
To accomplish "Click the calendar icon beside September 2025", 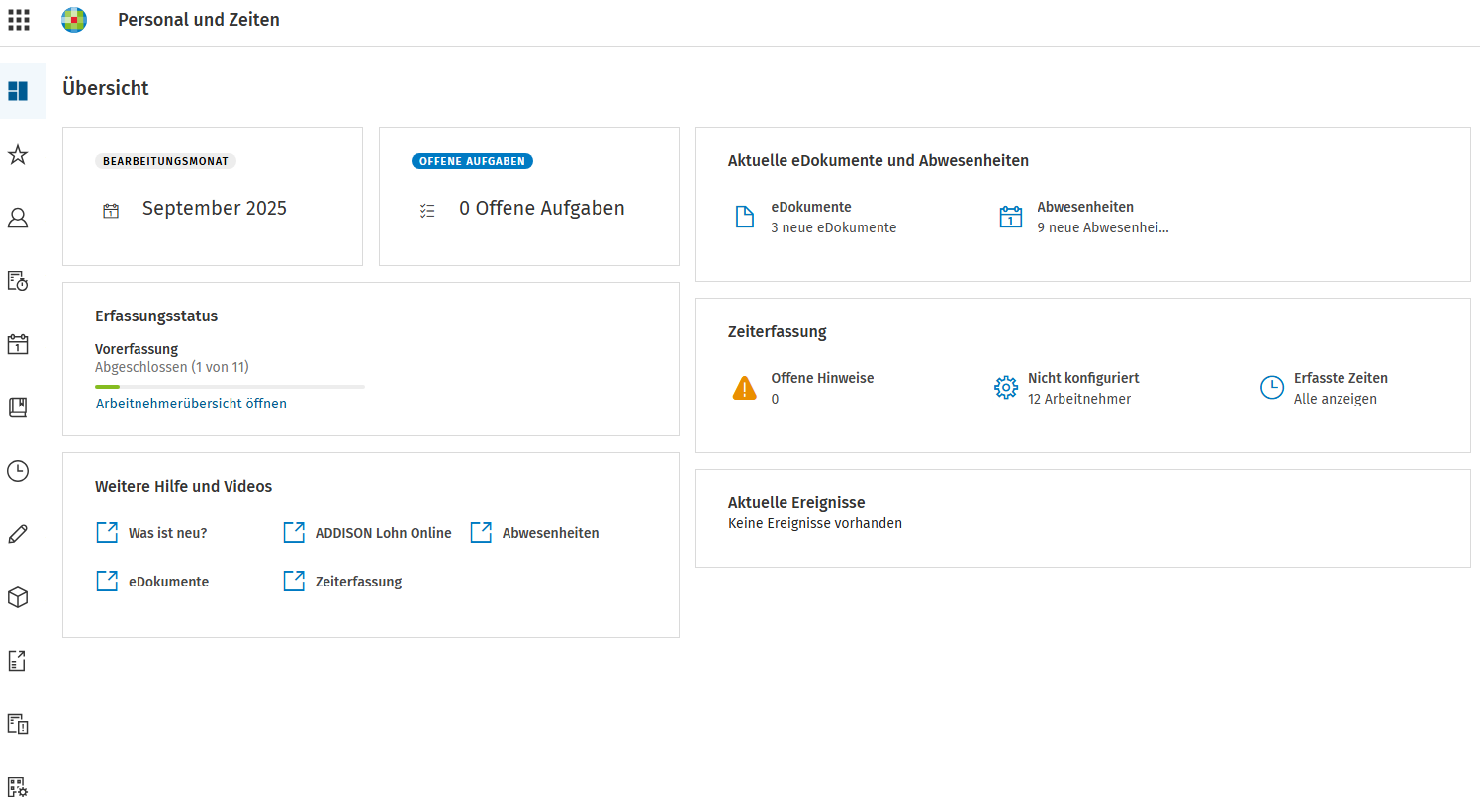I will (x=111, y=210).
